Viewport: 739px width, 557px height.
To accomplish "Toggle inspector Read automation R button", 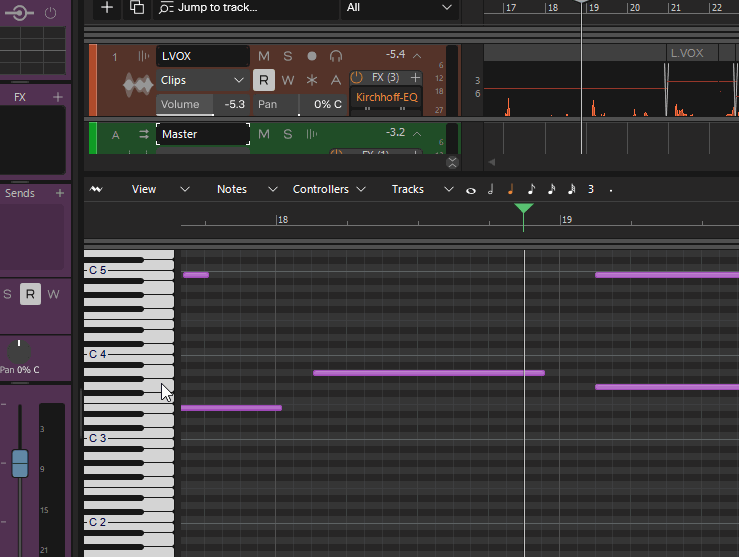I will (x=30, y=295).
